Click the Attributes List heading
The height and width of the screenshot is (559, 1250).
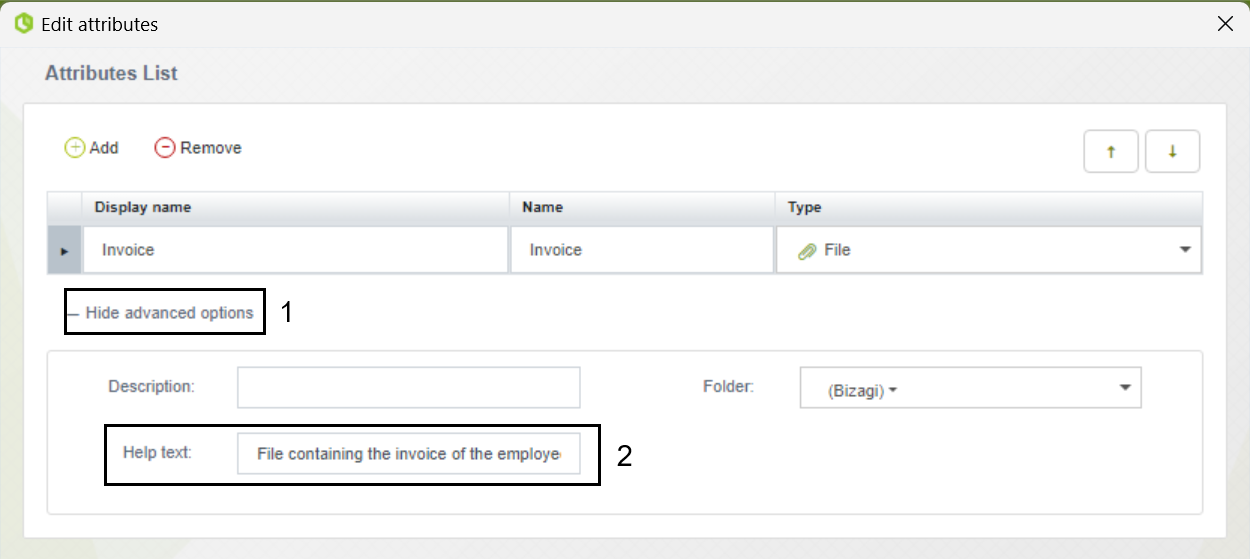(111, 73)
